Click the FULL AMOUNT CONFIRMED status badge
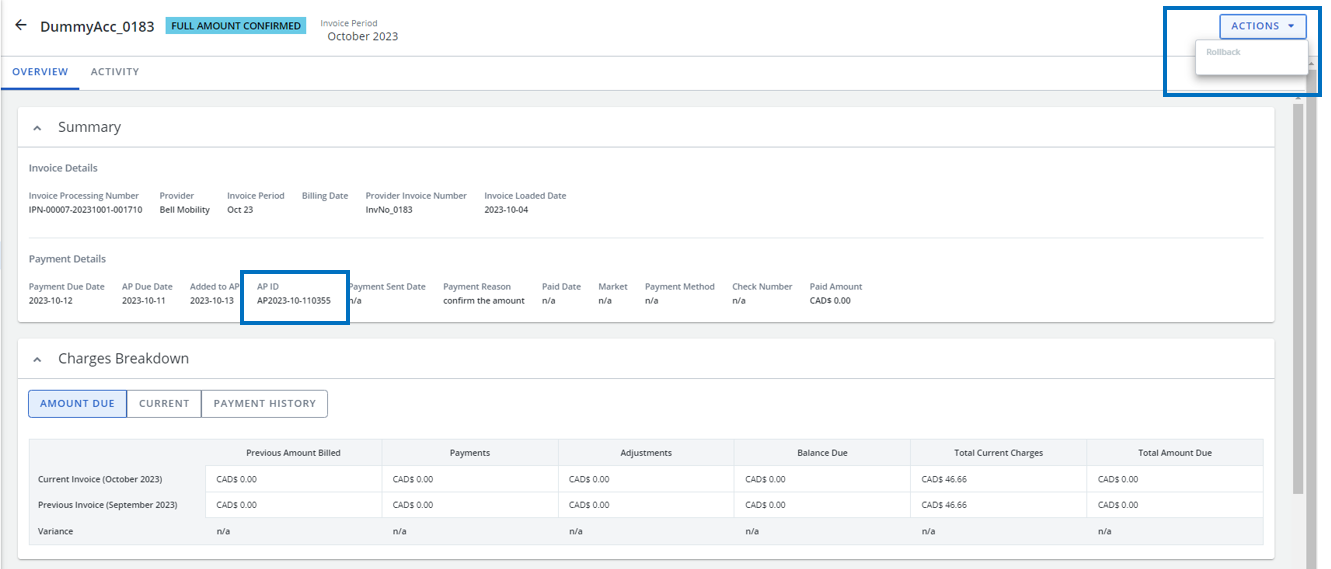Image resolution: width=1331 pixels, height=569 pixels. [x=236, y=26]
